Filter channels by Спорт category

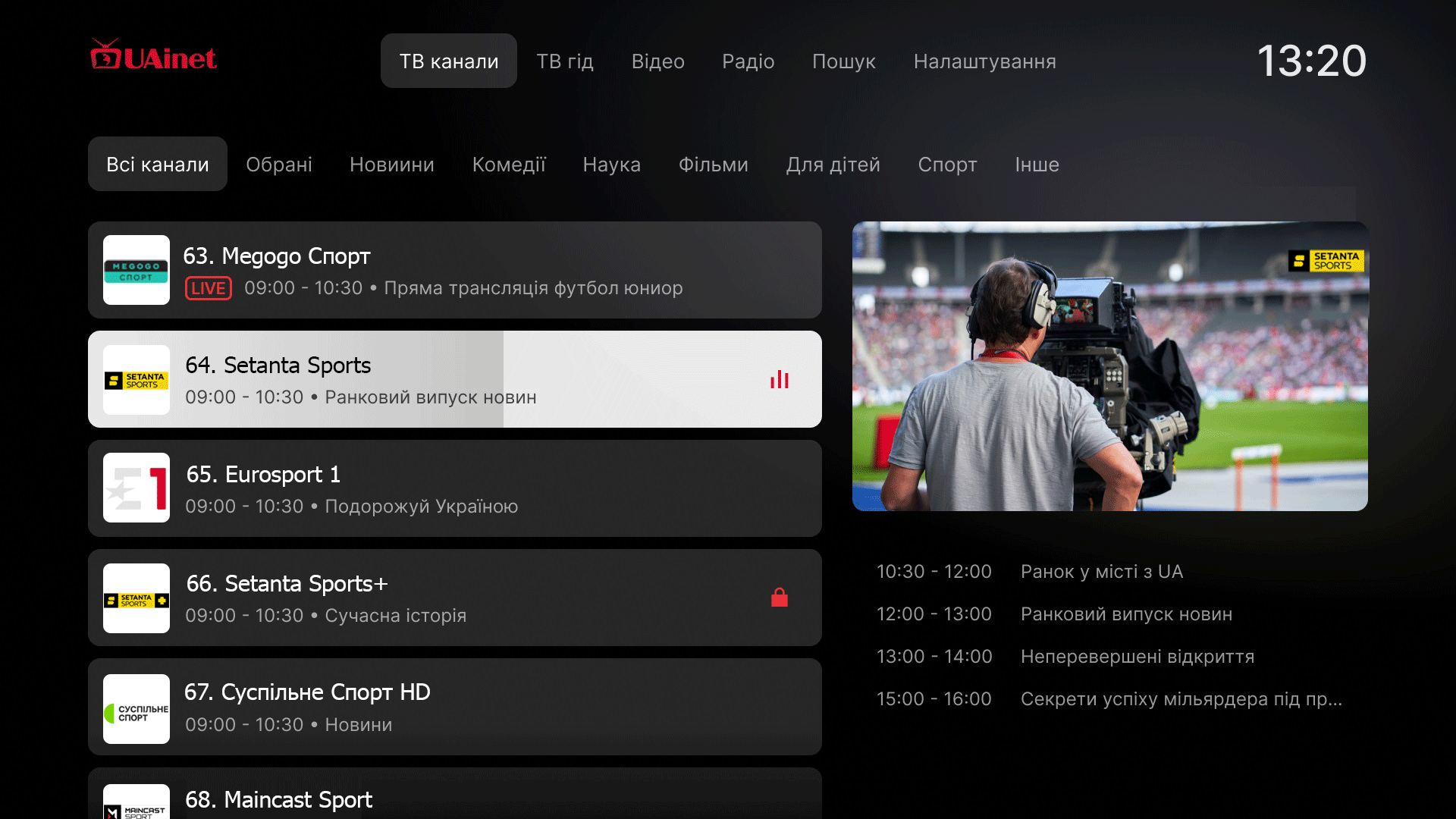(947, 165)
